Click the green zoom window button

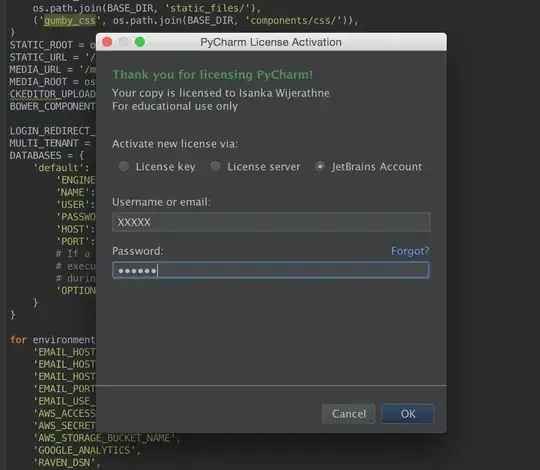coord(140,42)
